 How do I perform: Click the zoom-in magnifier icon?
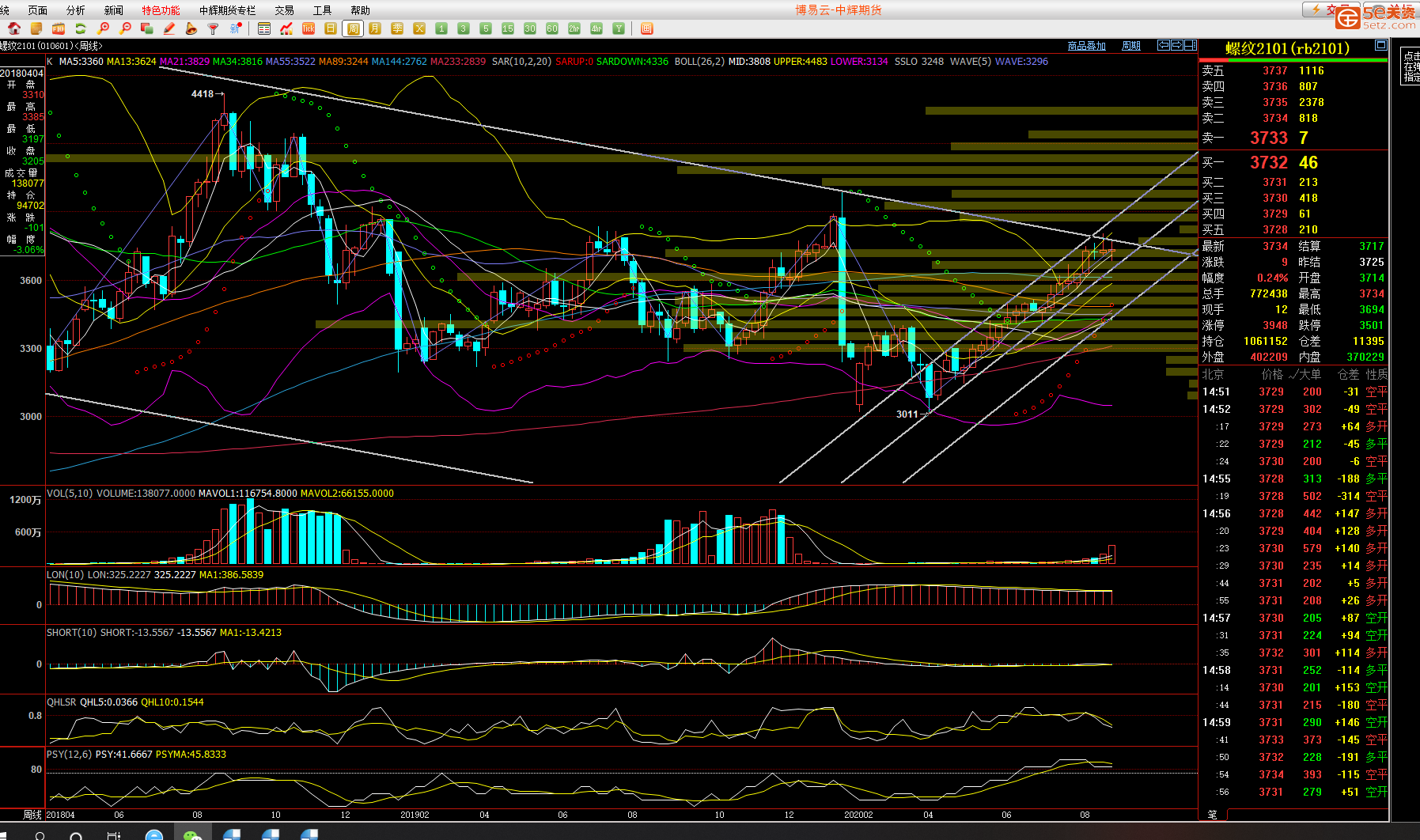[x=103, y=28]
